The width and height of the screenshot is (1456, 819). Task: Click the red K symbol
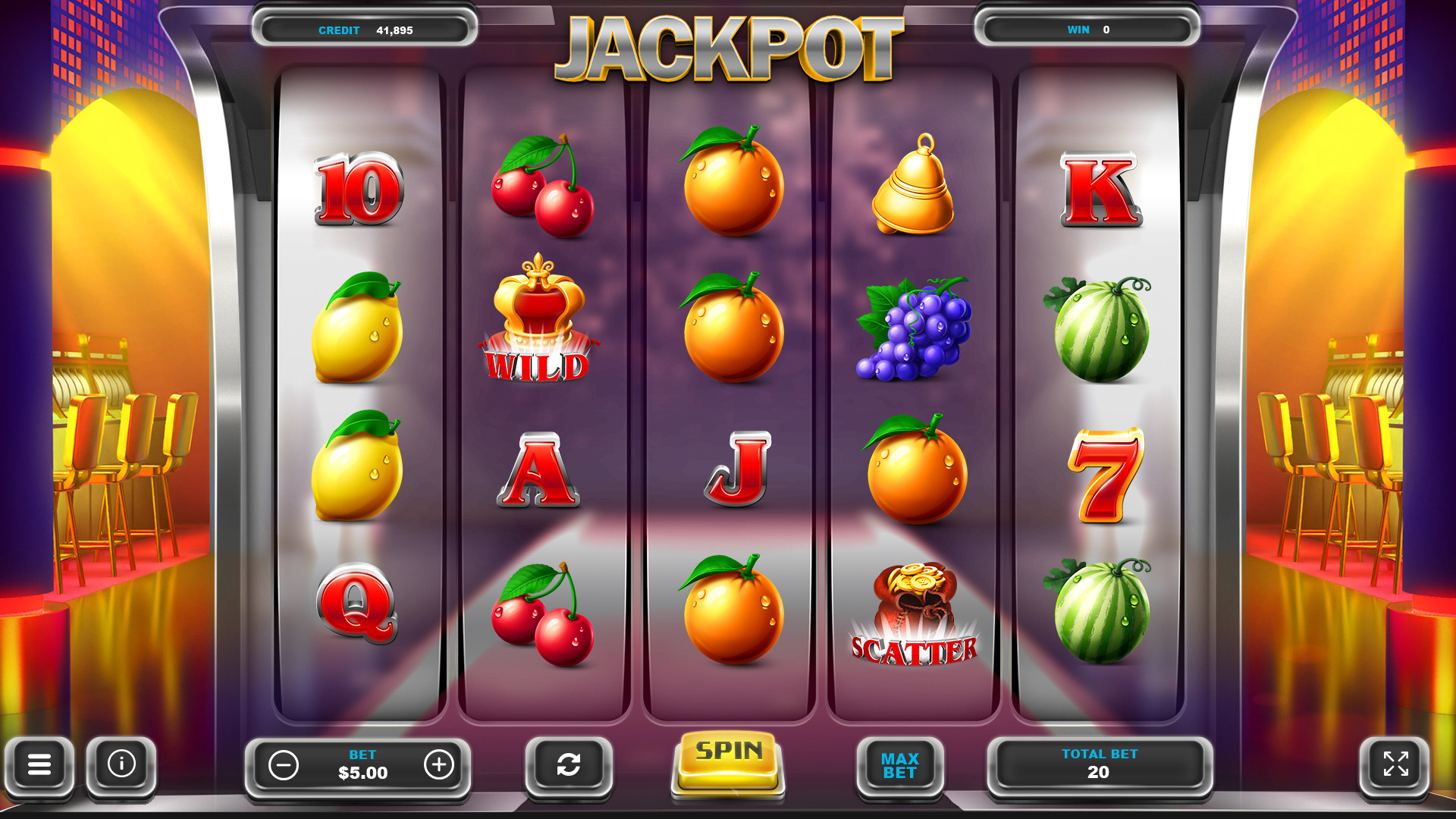tap(1100, 190)
